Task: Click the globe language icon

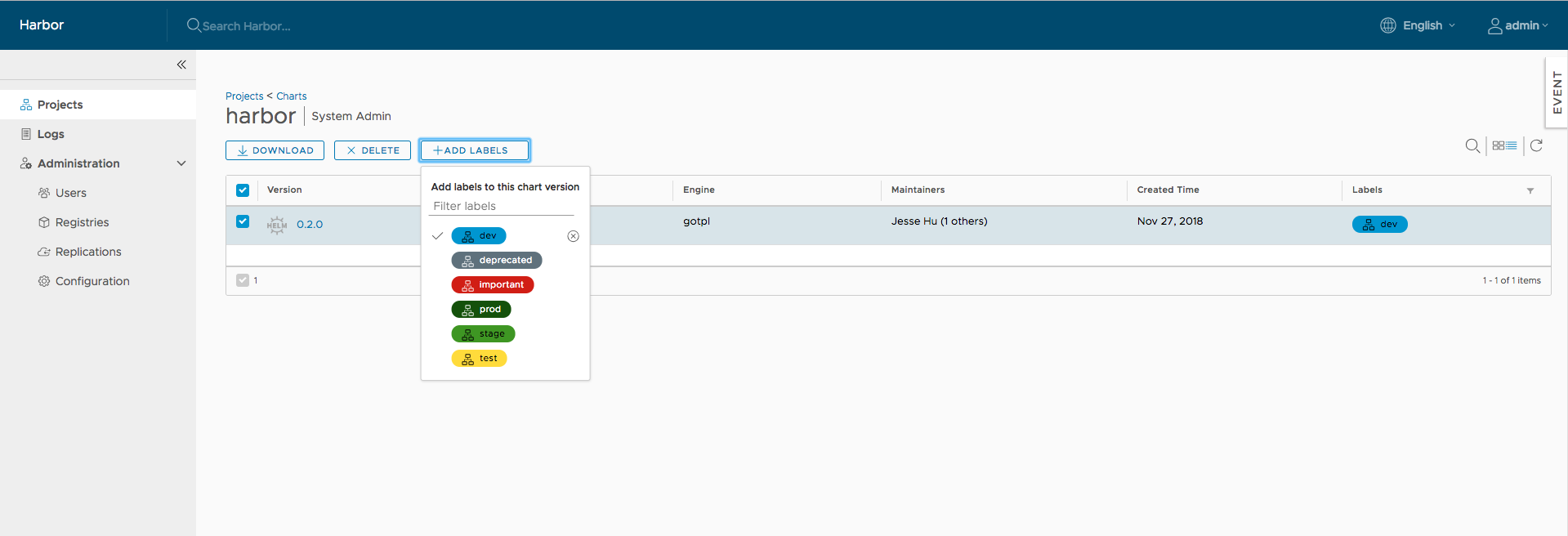Action: (1388, 25)
